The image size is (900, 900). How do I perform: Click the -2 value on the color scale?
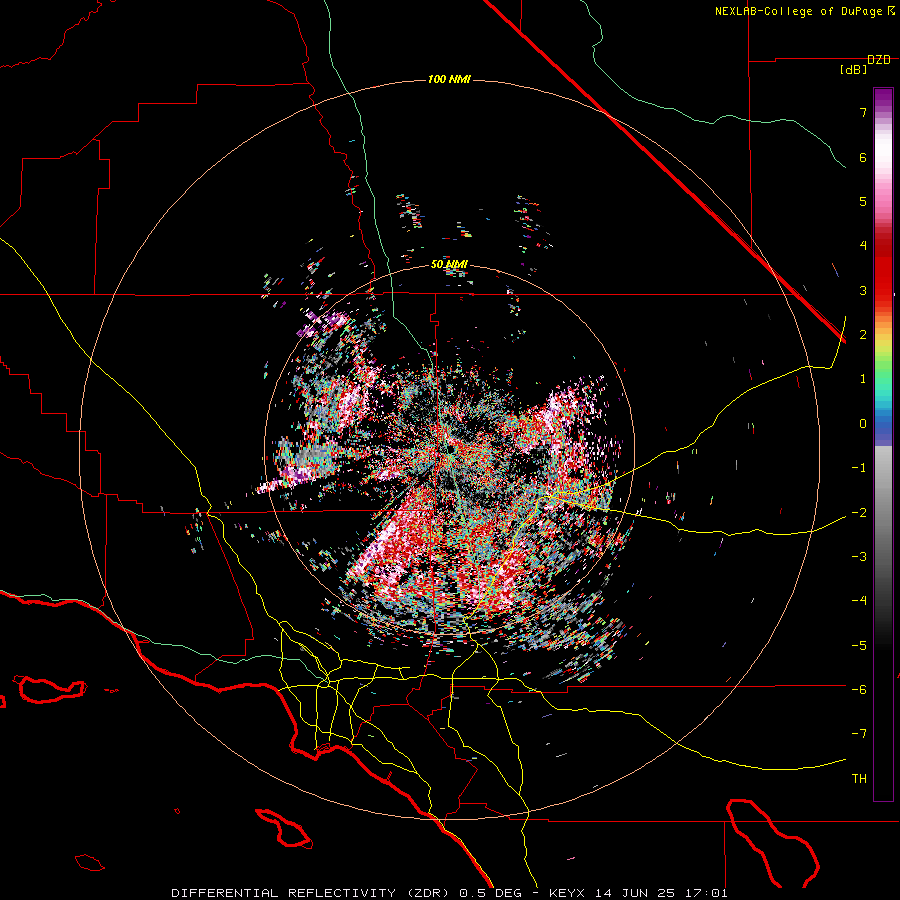[859, 512]
